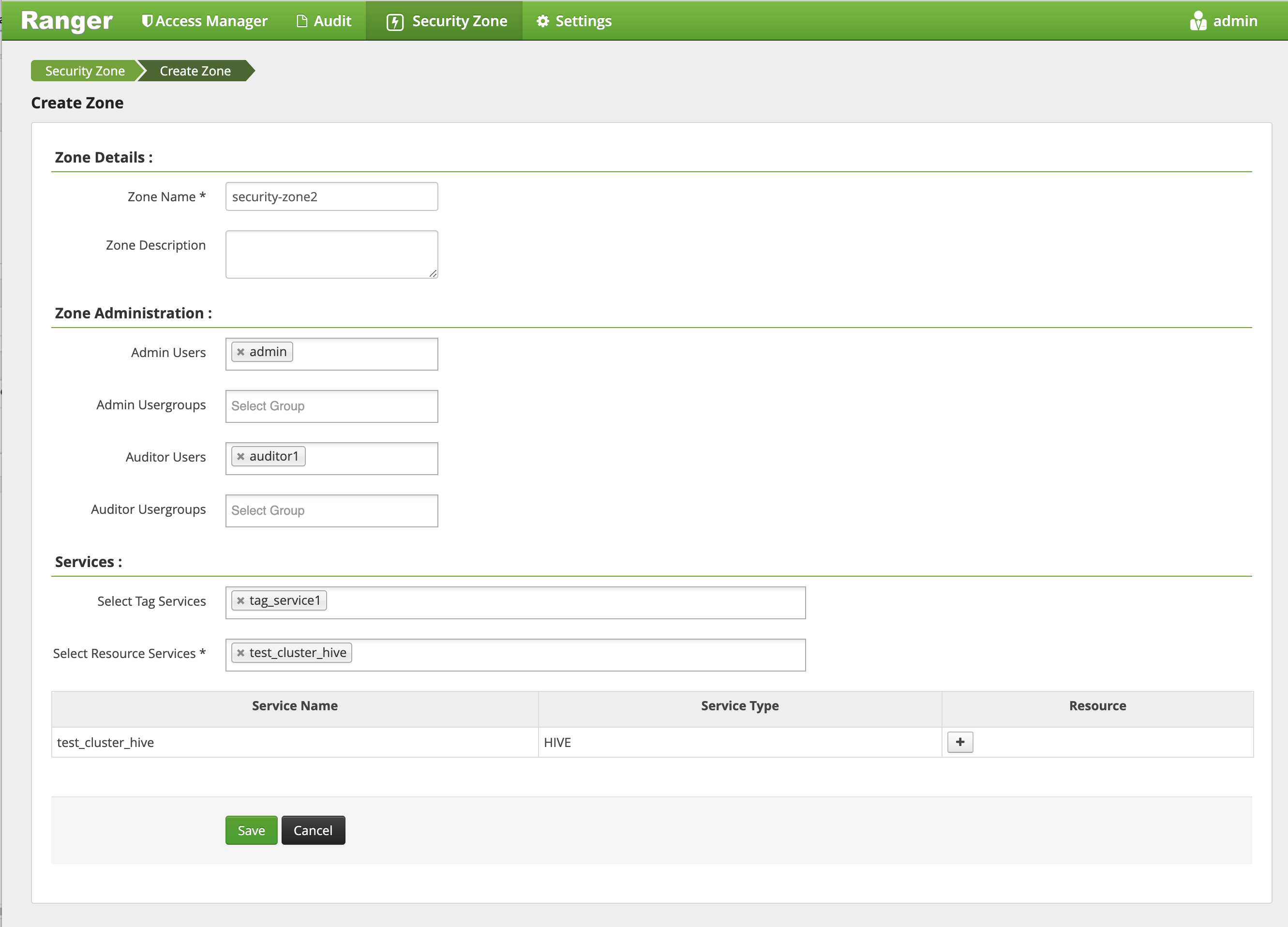Open the admin user menu

tap(1223, 21)
